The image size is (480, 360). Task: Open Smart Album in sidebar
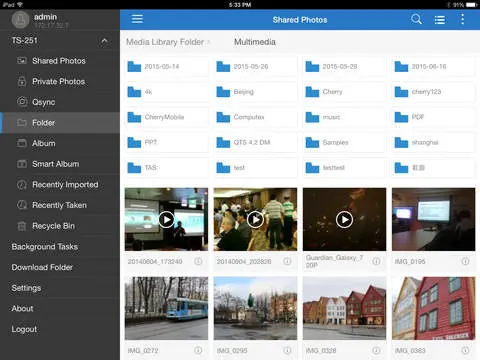(x=60, y=164)
